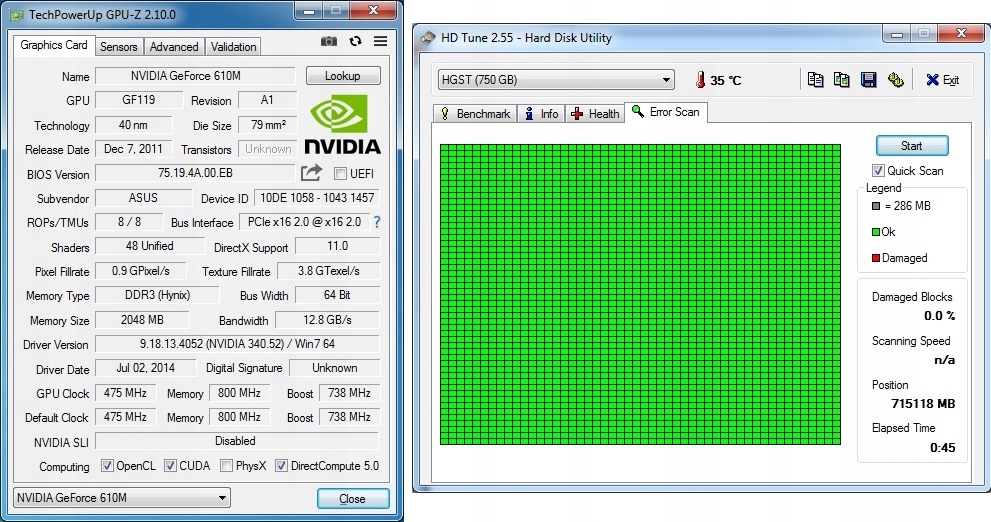Click the NVIDIA logo in GPU-Z
Viewport: 991px width, 522px height.
pyautogui.click(x=342, y=124)
